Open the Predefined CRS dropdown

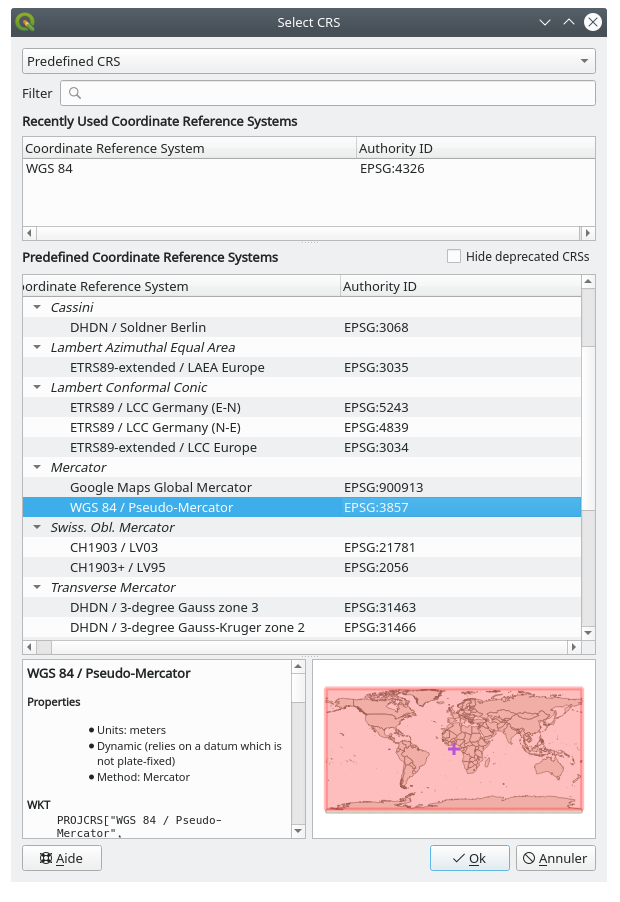[308, 61]
